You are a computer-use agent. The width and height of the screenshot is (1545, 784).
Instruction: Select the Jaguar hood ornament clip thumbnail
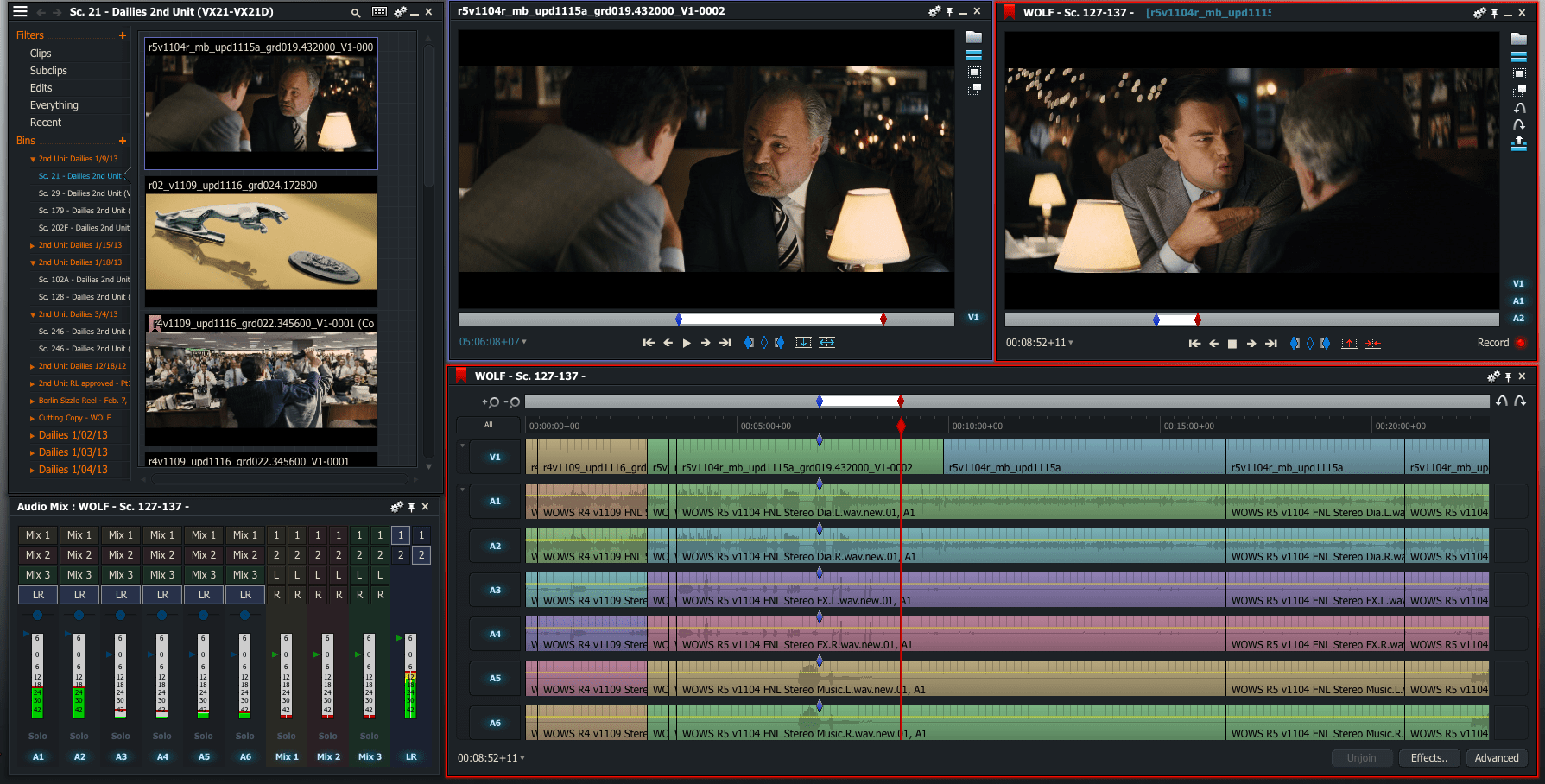point(261,242)
